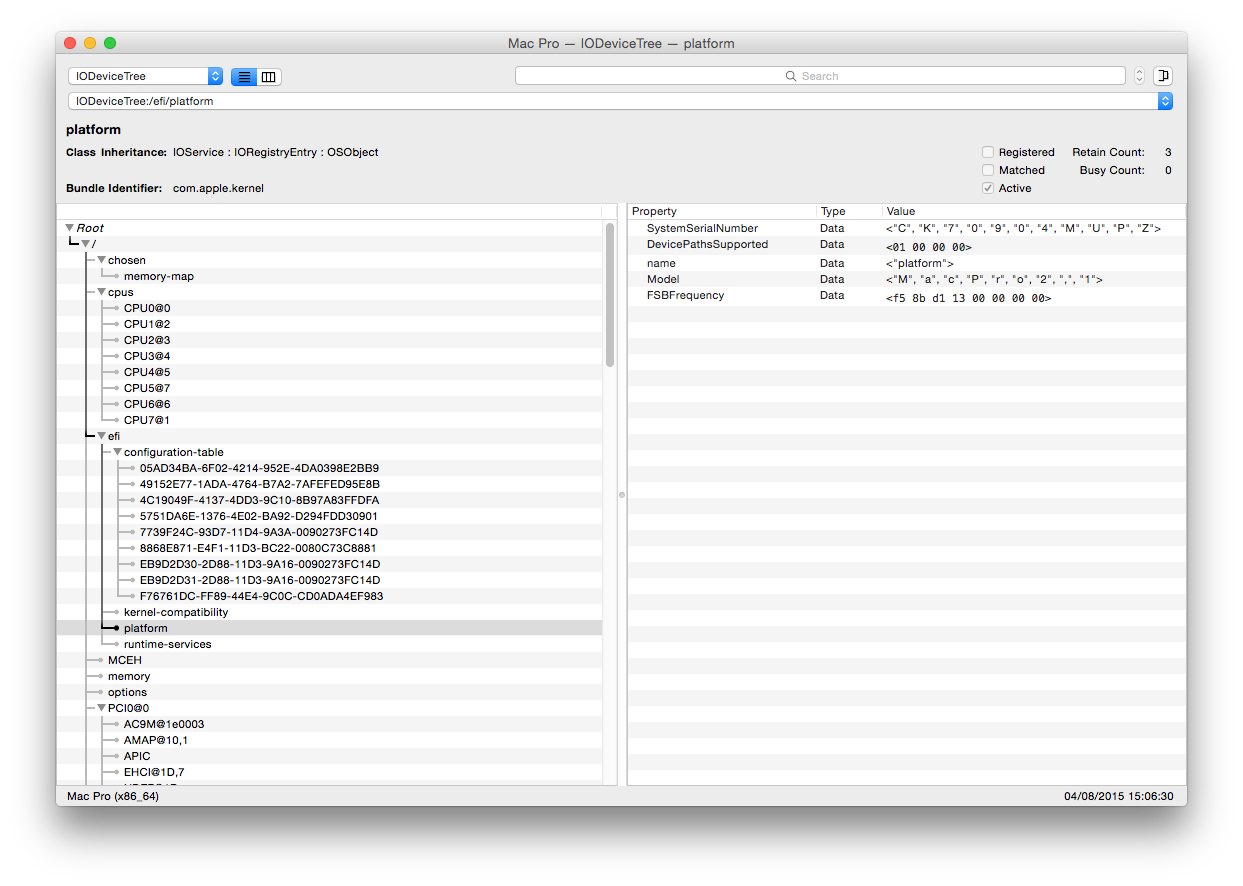Collapse the chosen node

click(101, 260)
